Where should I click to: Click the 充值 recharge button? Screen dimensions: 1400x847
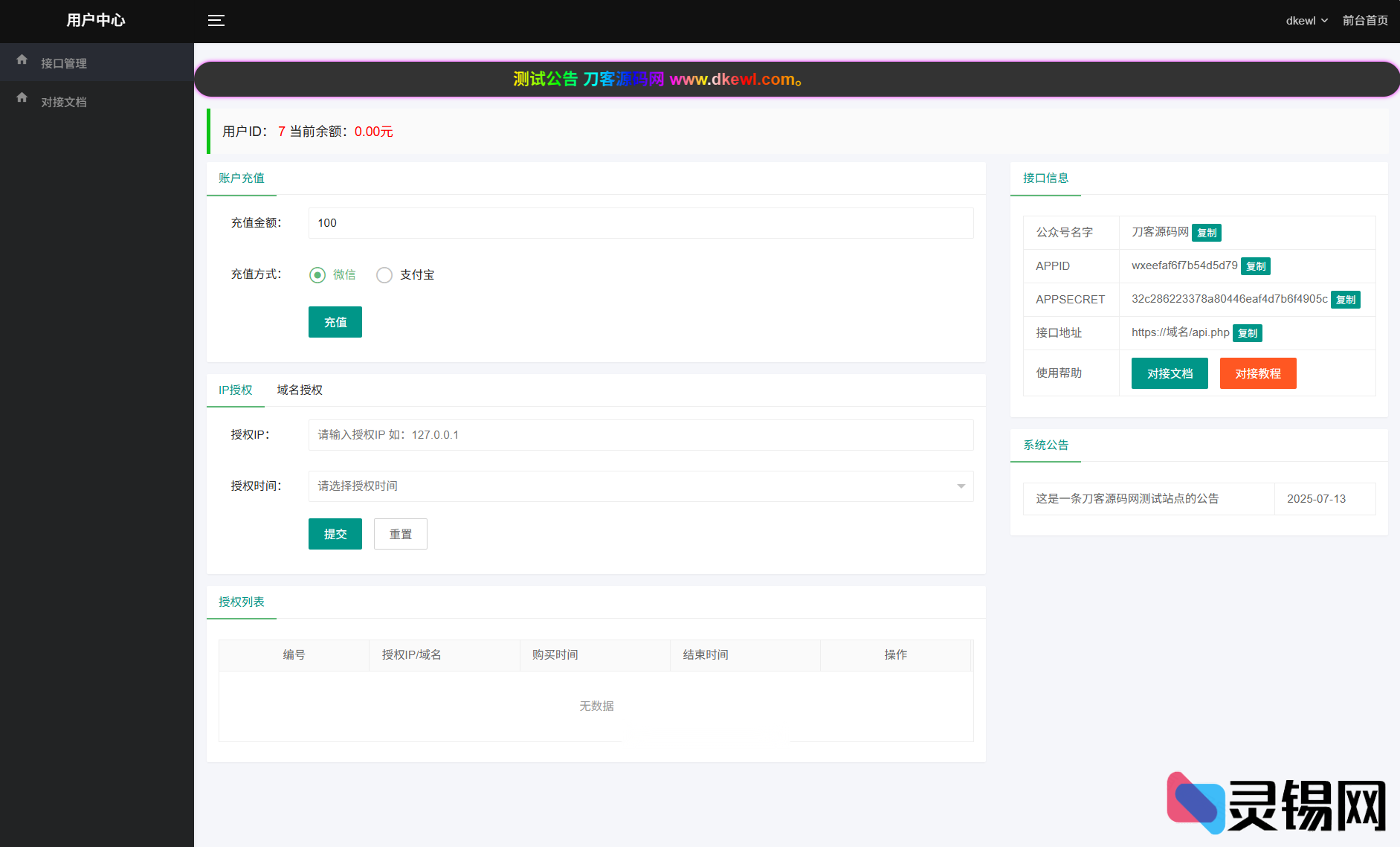point(335,322)
